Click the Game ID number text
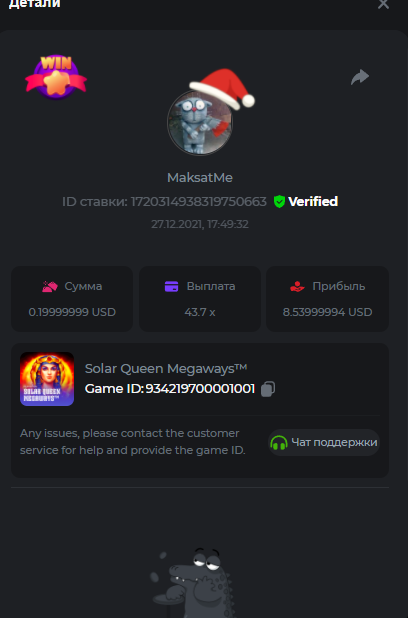Screen dimensions: 408x618 [x=200, y=389]
